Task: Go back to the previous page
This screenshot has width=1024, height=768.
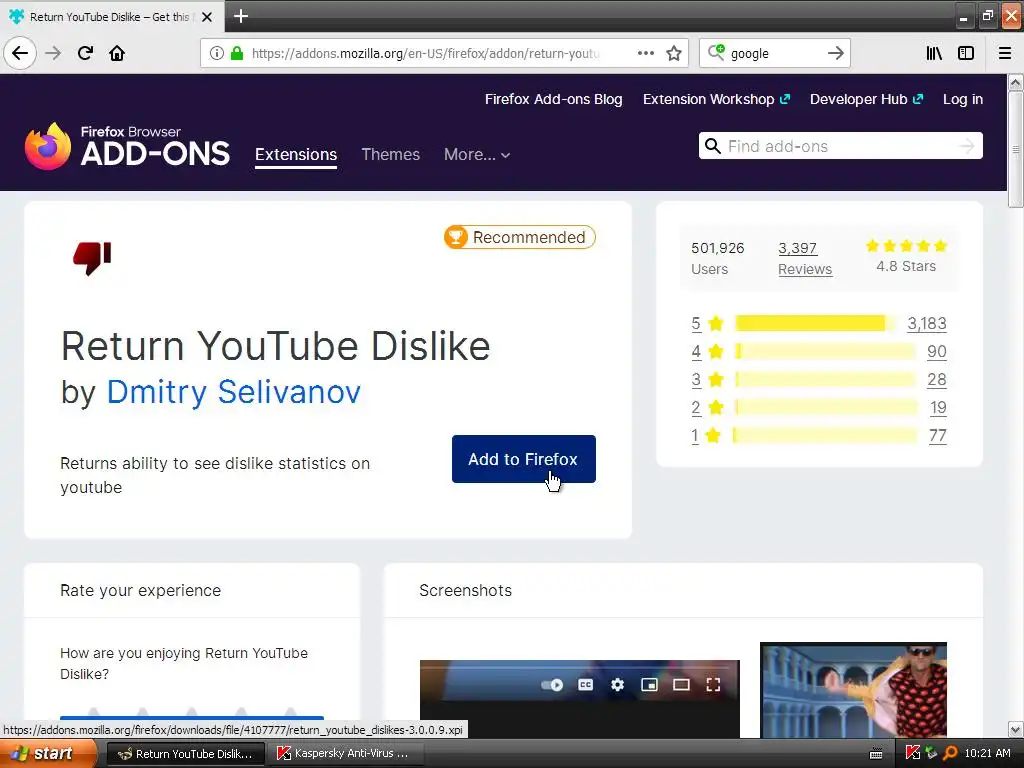Action: (20, 53)
